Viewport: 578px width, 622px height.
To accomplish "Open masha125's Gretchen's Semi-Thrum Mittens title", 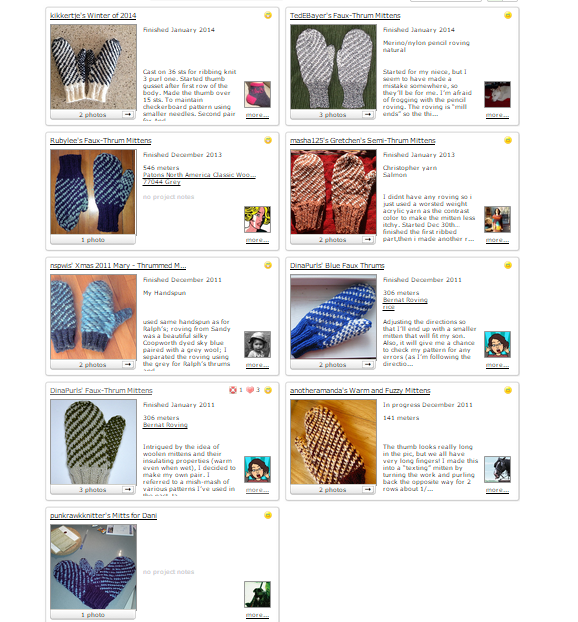I will click(363, 140).
